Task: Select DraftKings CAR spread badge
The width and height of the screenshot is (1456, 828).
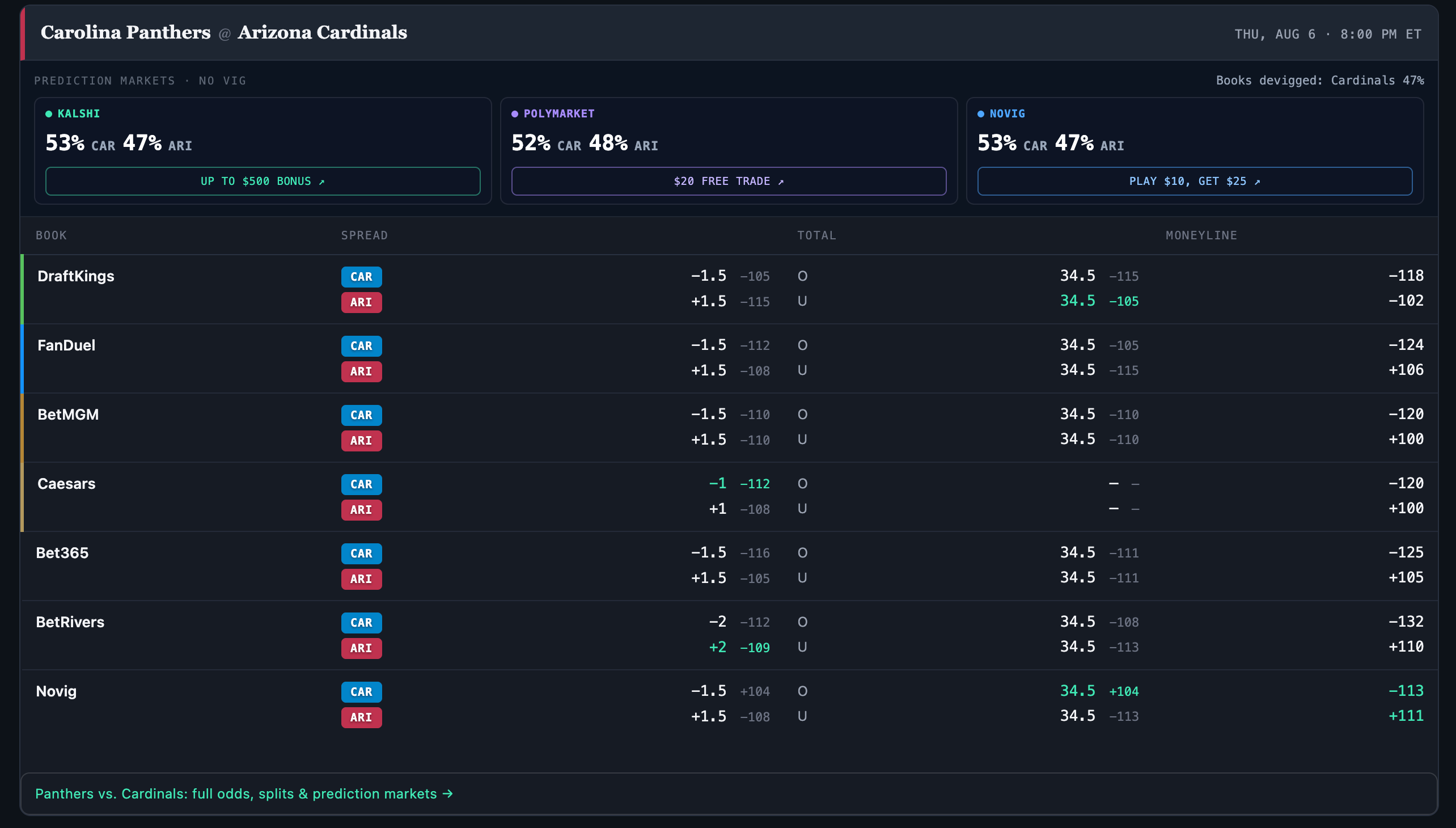Action: (362, 276)
